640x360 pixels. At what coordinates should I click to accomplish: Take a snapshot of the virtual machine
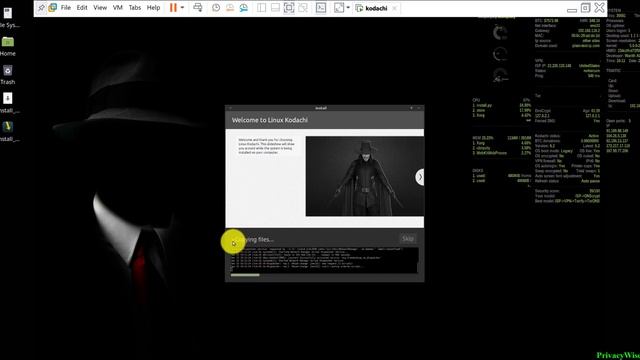[216, 8]
